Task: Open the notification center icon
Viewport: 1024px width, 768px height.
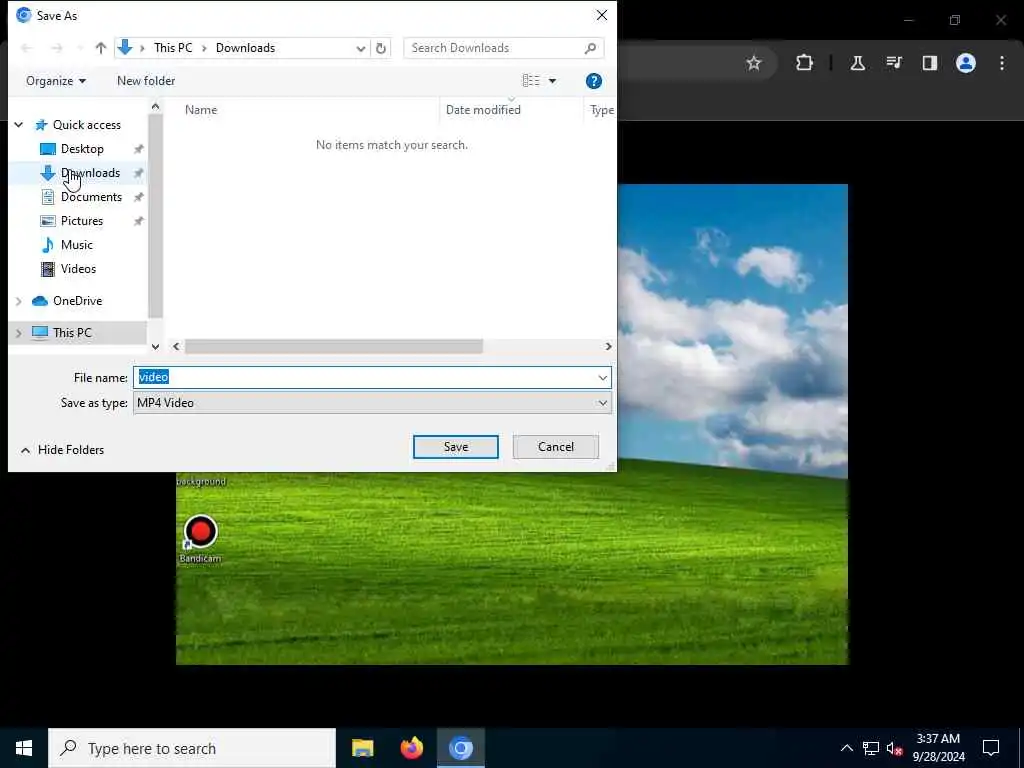Action: [x=991, y=748]
